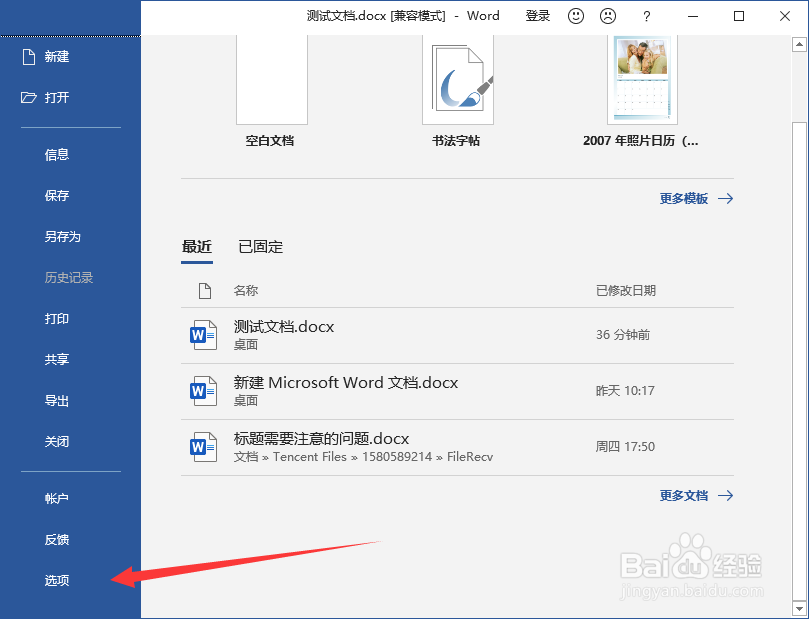The width and height of the screenshot is (809, 619).
Task: Click the Tencent Files path text
Action: coord(310,457)
